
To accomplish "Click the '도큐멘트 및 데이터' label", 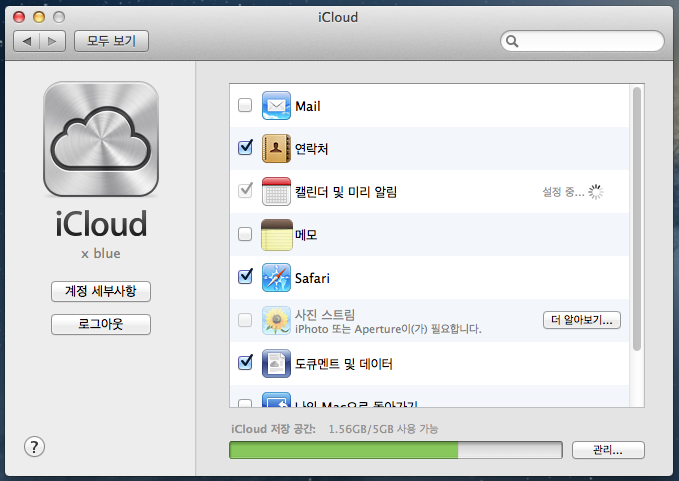I will click(343, 364).
